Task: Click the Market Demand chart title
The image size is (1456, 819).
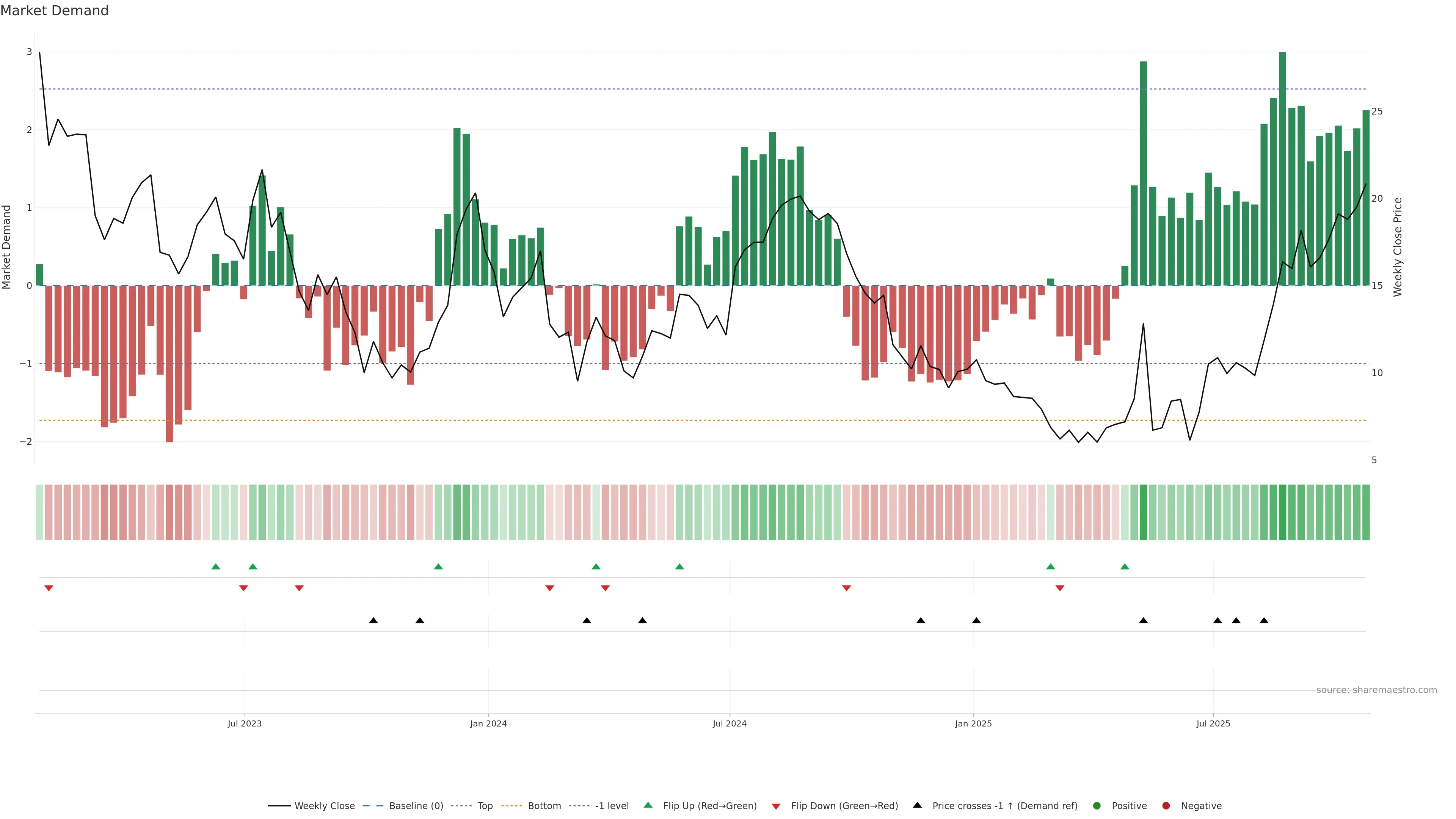Action: (54, 11)
